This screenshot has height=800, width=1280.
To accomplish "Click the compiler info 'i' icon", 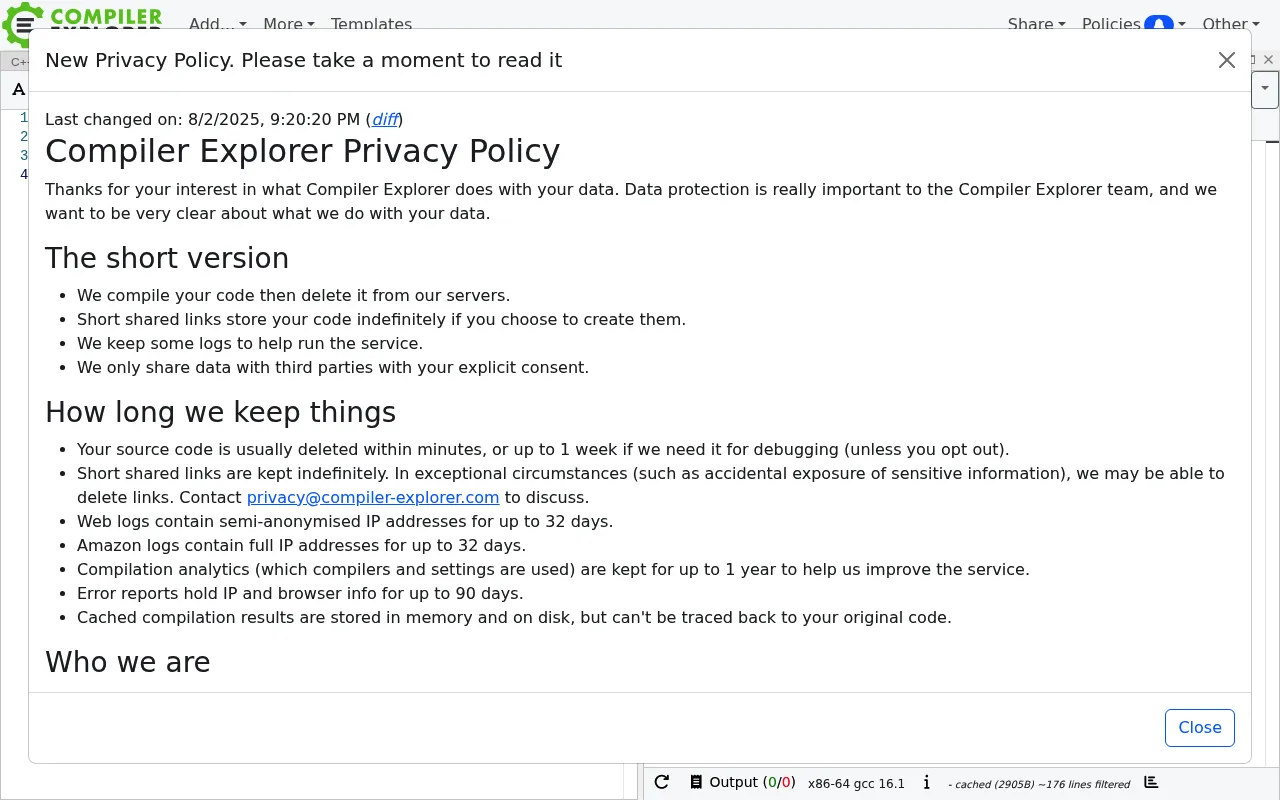I will click(x=927, y=783).
